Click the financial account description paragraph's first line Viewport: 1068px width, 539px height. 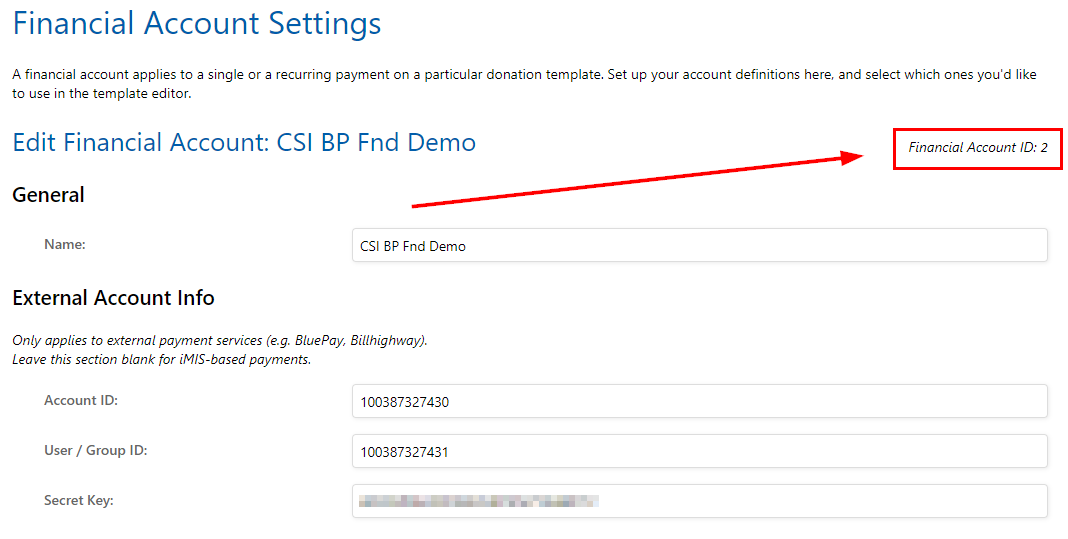click(525, 75)
